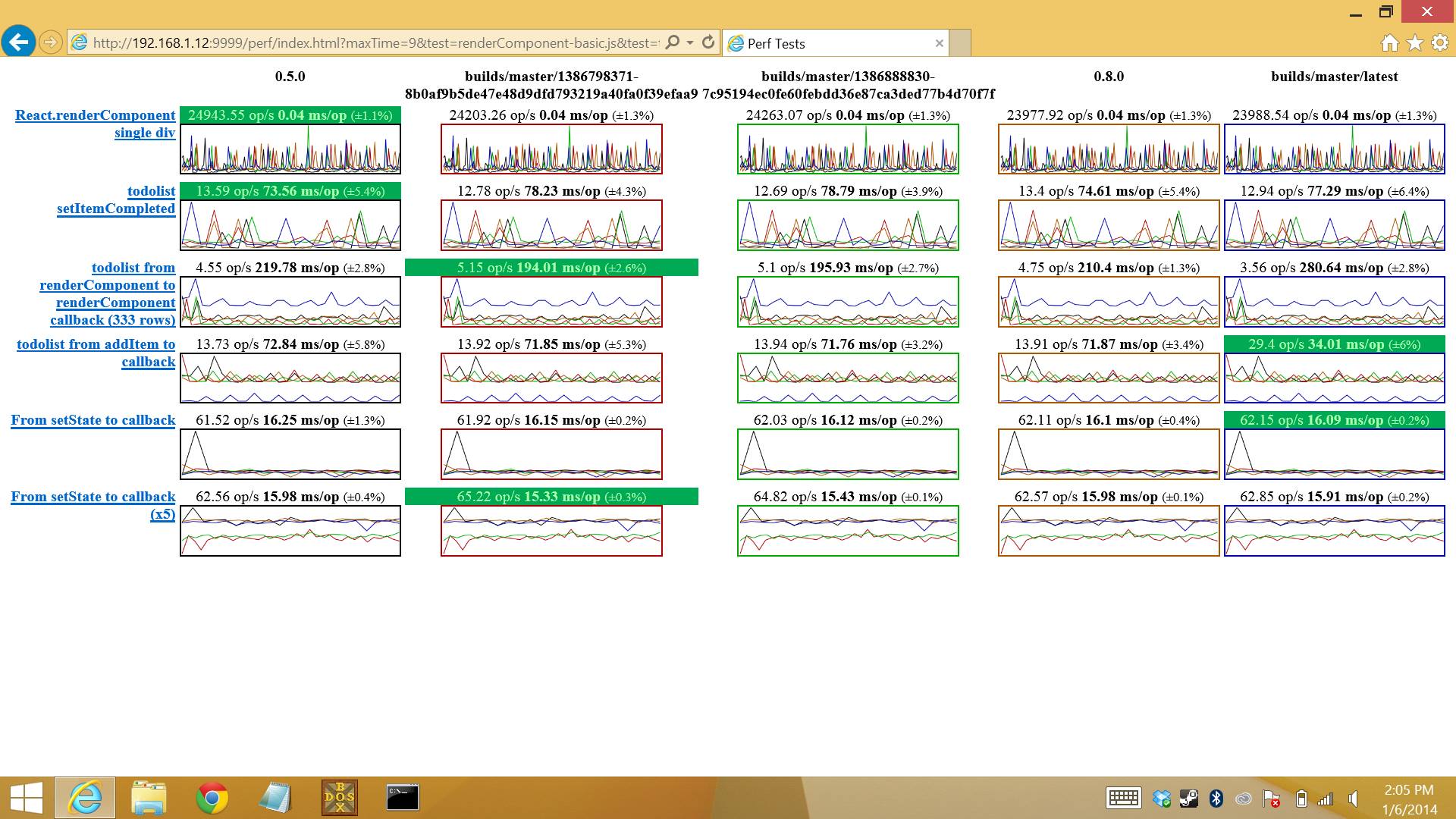Open the Steam tray icon
Viewport: 1456px width, 819px height.
point(1188,799)
